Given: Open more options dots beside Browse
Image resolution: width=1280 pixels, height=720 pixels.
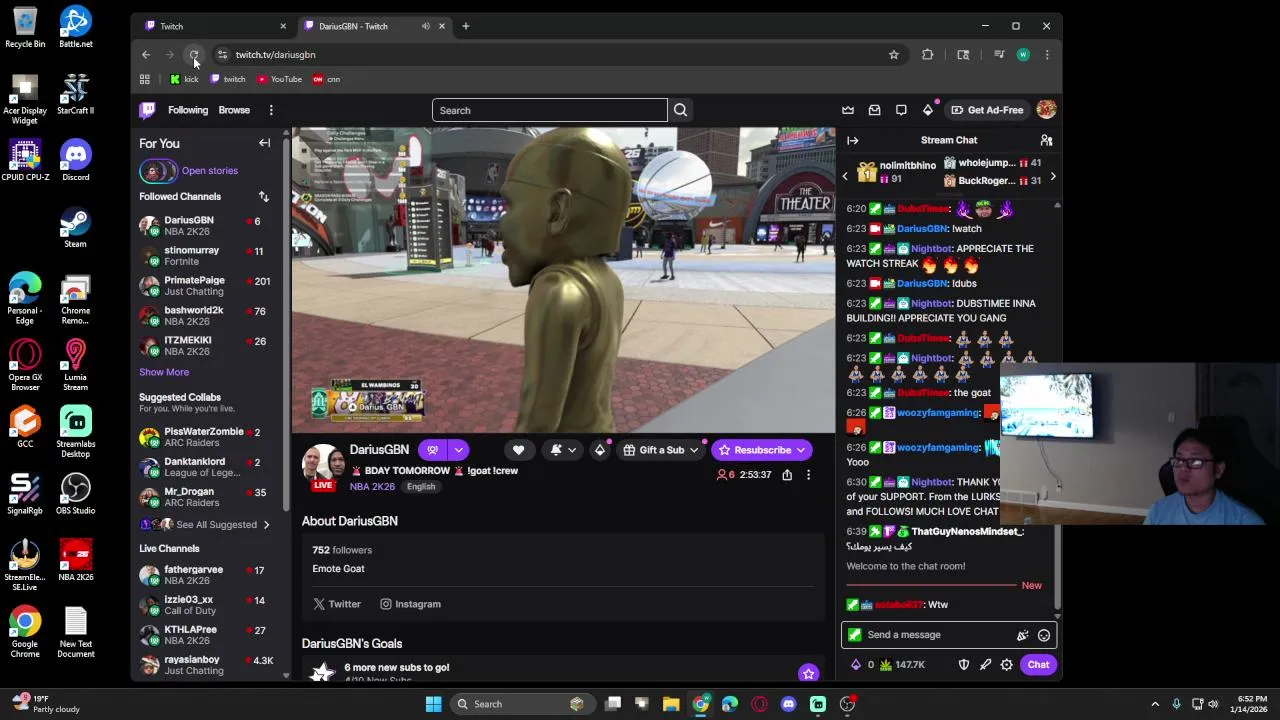Looking at the screenshot, I should [271, 110].
